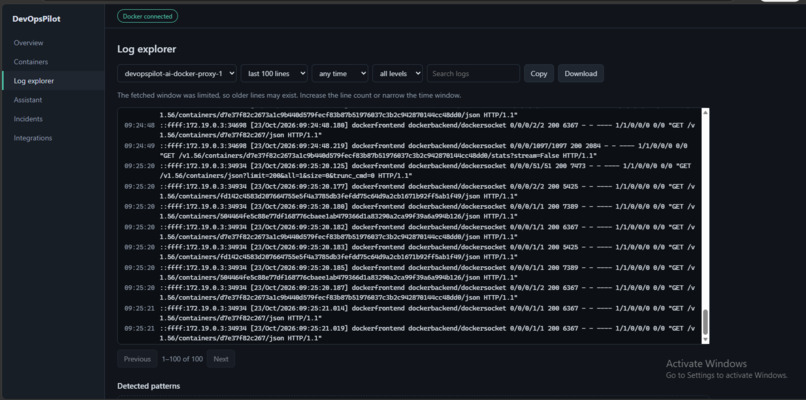Click the Download button

point(581,74)
